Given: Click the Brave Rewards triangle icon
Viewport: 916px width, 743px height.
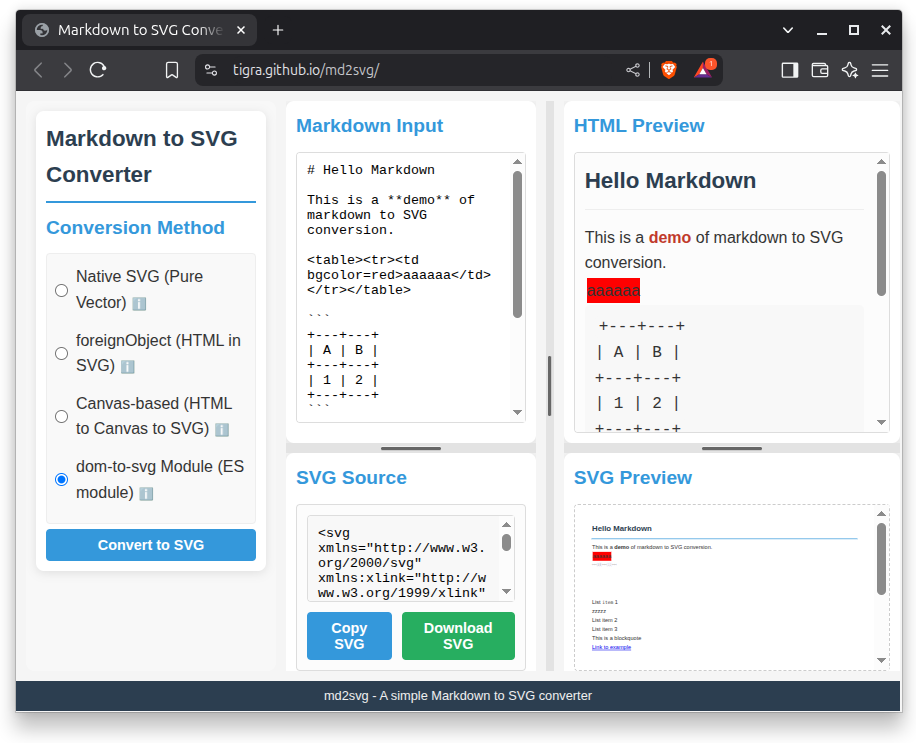Looking at the screenshot, I should [703, 70].
